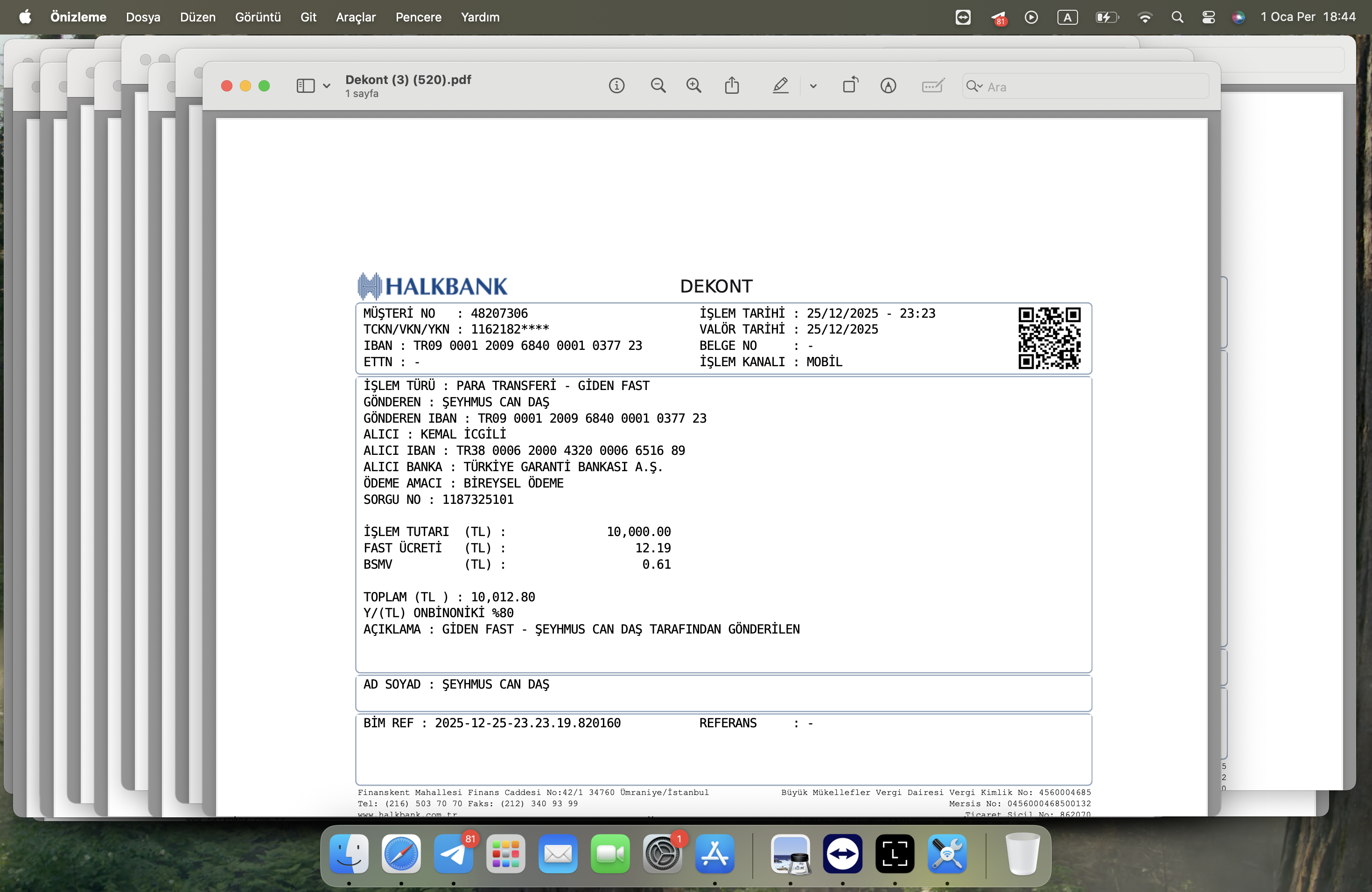Open FaceTime from the Dock
This screenshot has width=1372, height=892.
pos(610,853)
